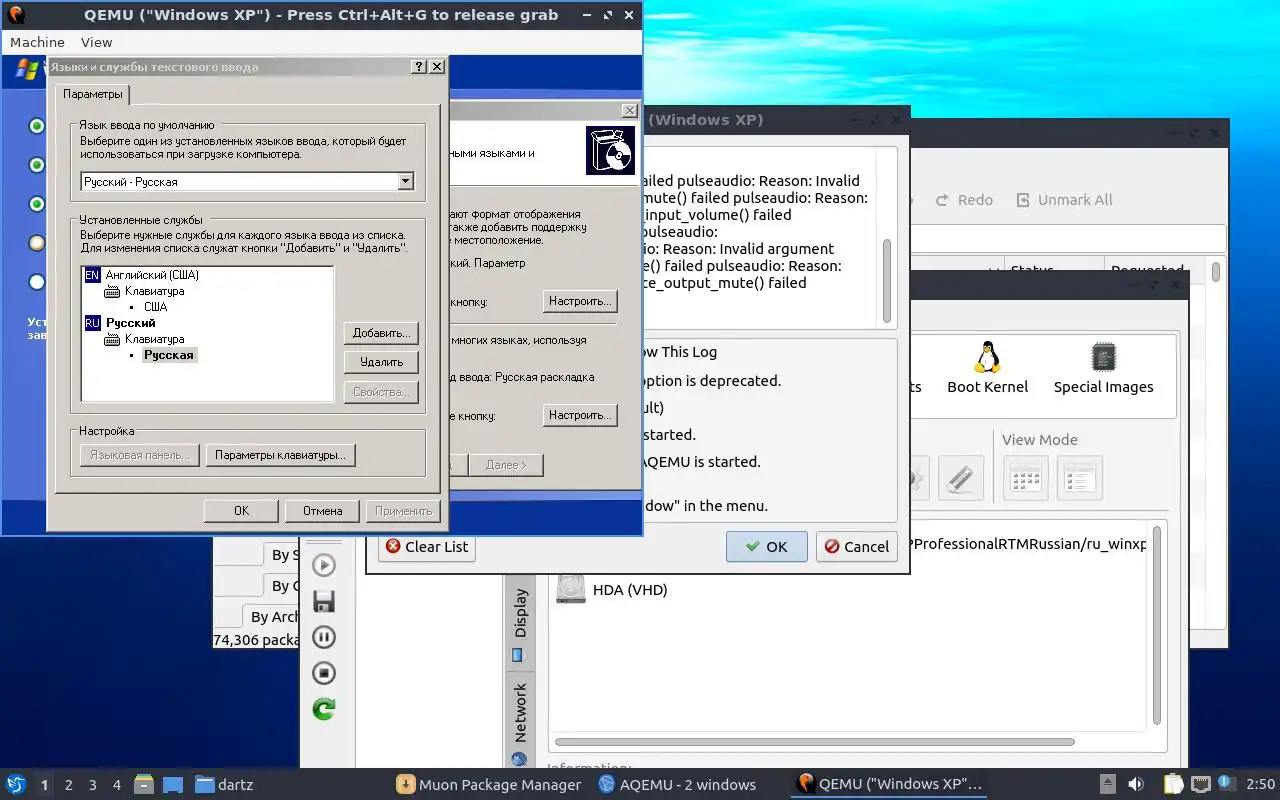
Task: Click the eraser icon beside View Mode
Action: [960, 478]
